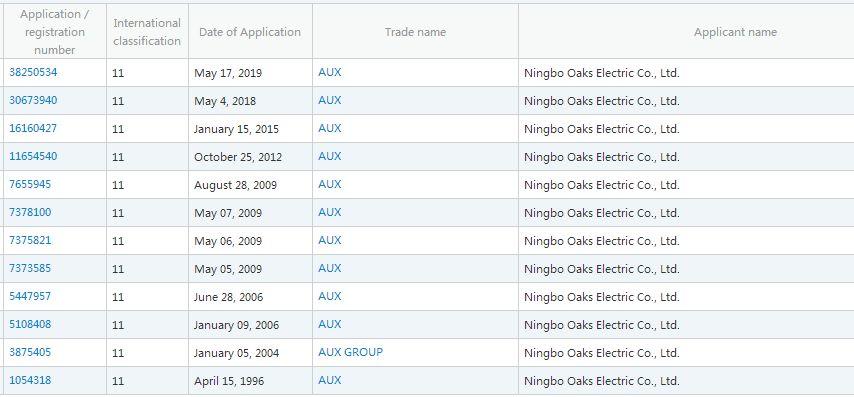Click AUX trade name in April 15, 1996 row
854x397 pixels.
point(330,380)
